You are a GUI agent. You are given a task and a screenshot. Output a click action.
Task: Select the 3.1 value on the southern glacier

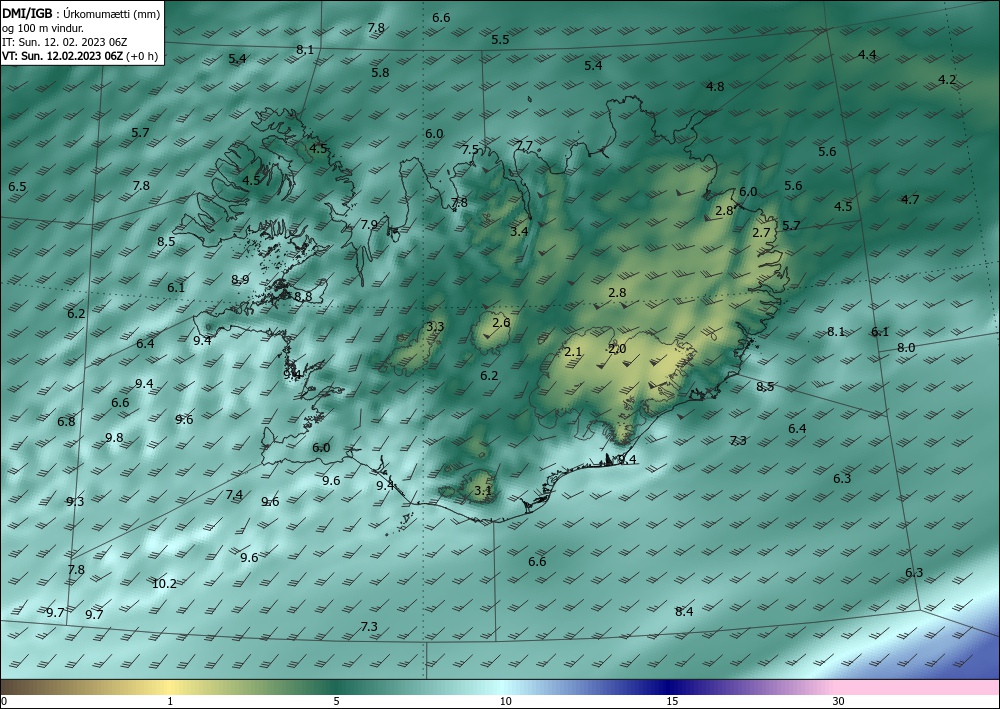(x=483, y=491)
